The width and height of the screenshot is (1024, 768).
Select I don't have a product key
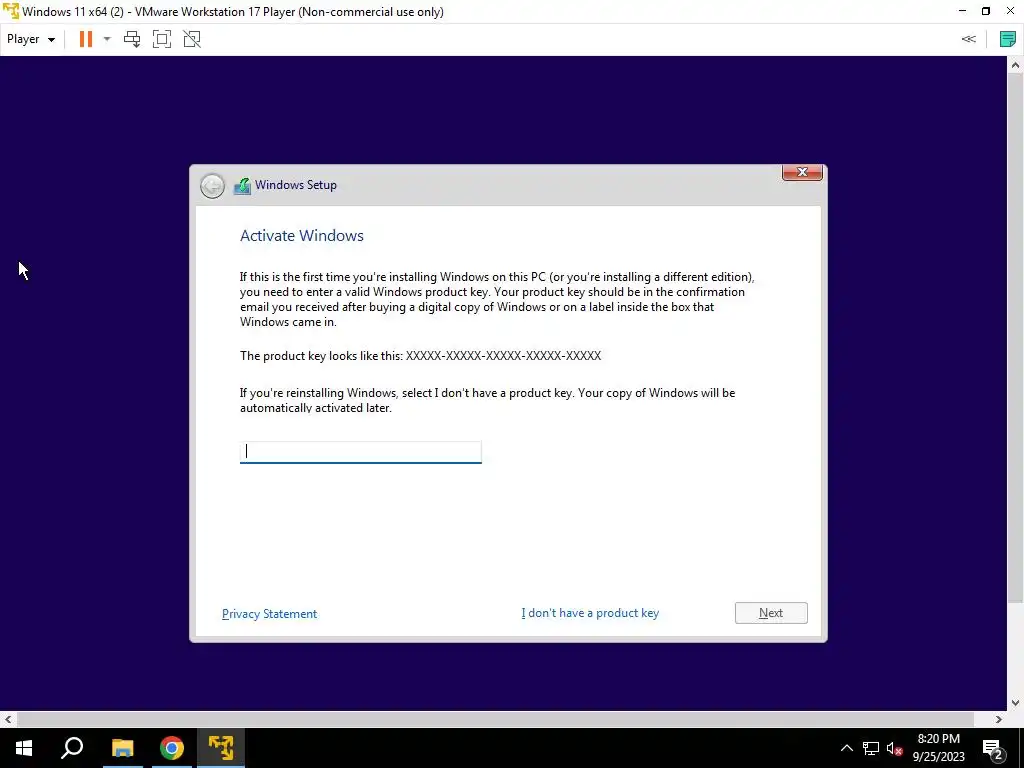(590, 613)
